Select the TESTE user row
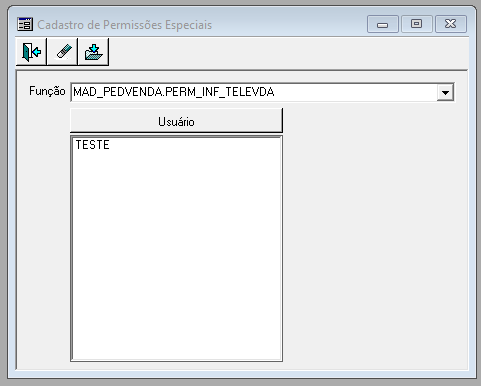The width and height of the screenshot is (481, 386). click(176, 145)
